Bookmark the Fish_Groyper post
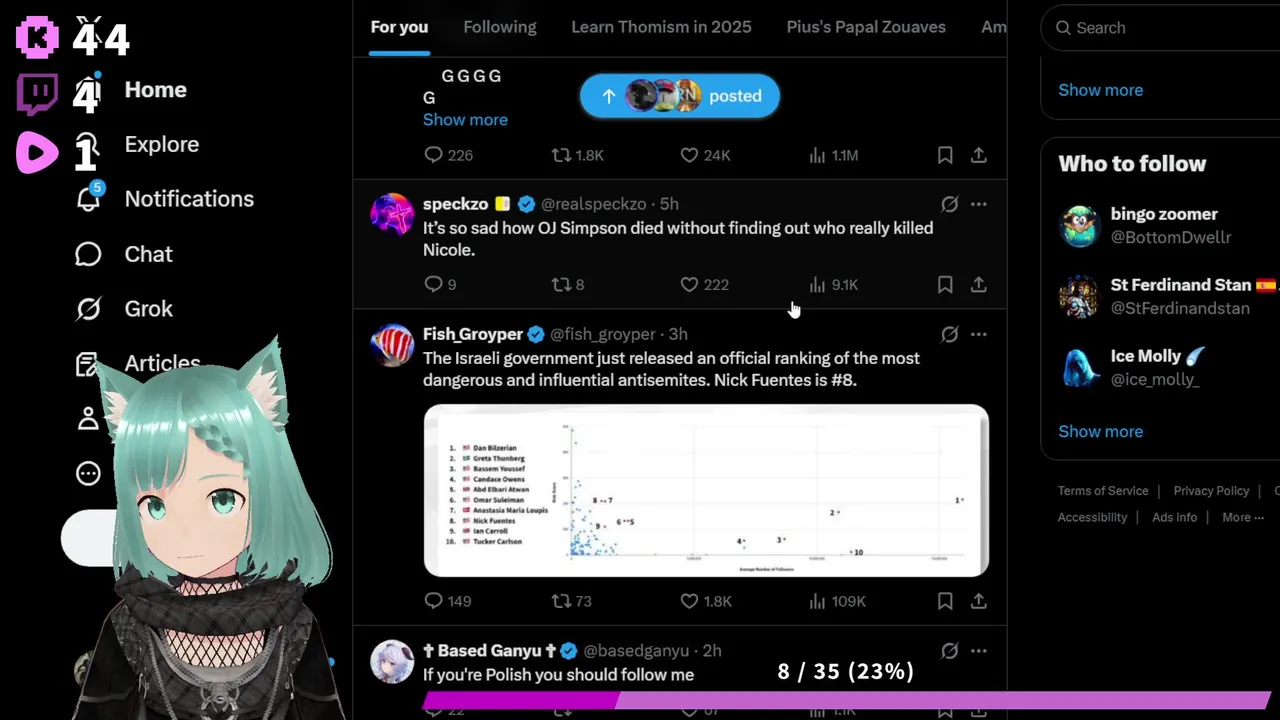1280x720 pixels. pyautogui.click(x=945, y=601)
